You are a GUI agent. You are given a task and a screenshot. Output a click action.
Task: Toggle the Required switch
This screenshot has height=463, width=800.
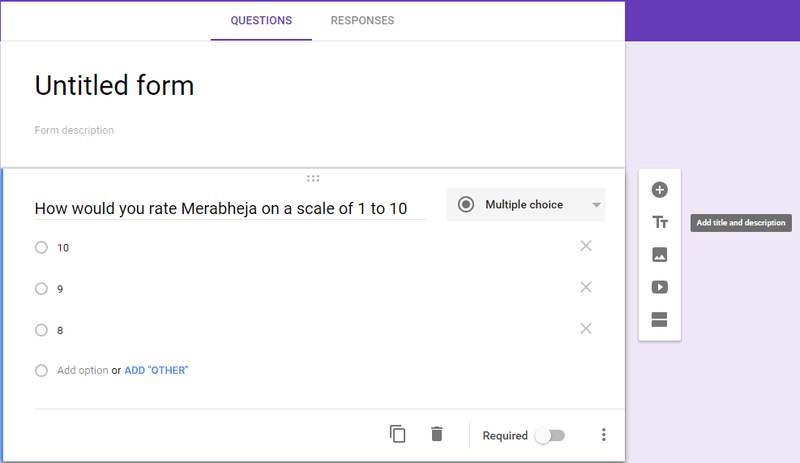[x=549, y=435]
